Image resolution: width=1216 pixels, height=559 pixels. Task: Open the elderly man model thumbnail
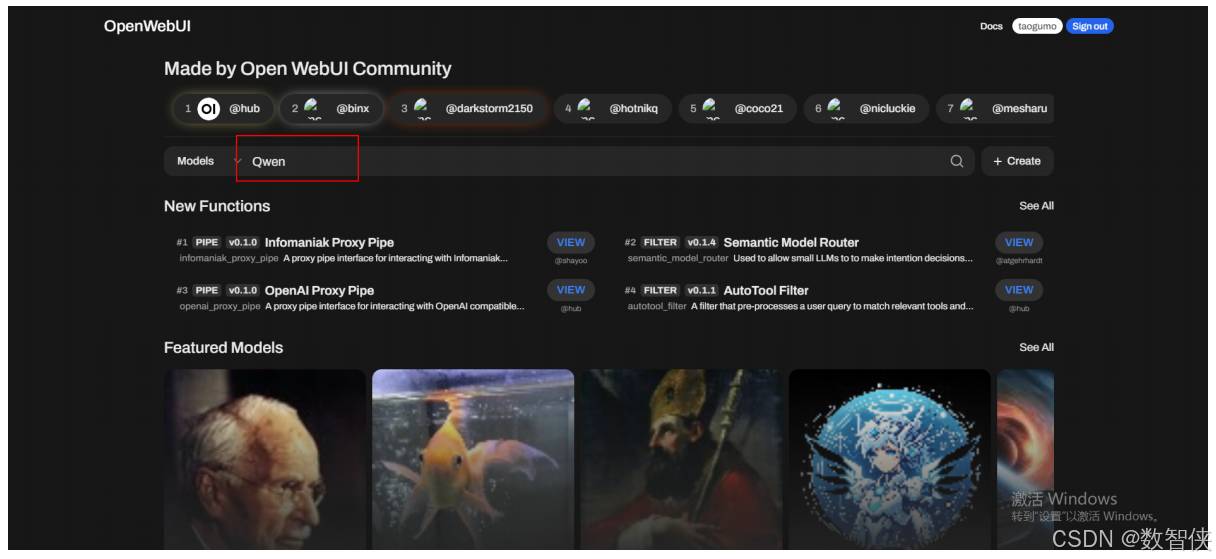coord(265,459)
